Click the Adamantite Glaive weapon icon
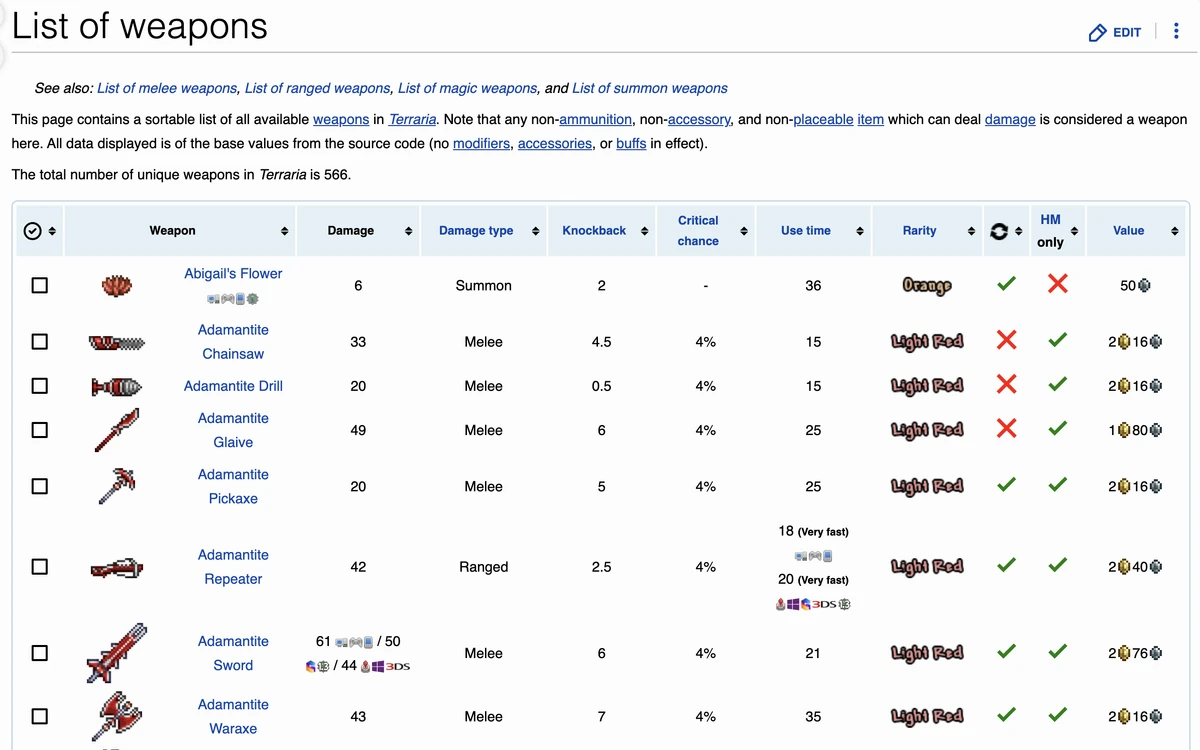The width and height of the screenshot is (1200, 750). 116,430
